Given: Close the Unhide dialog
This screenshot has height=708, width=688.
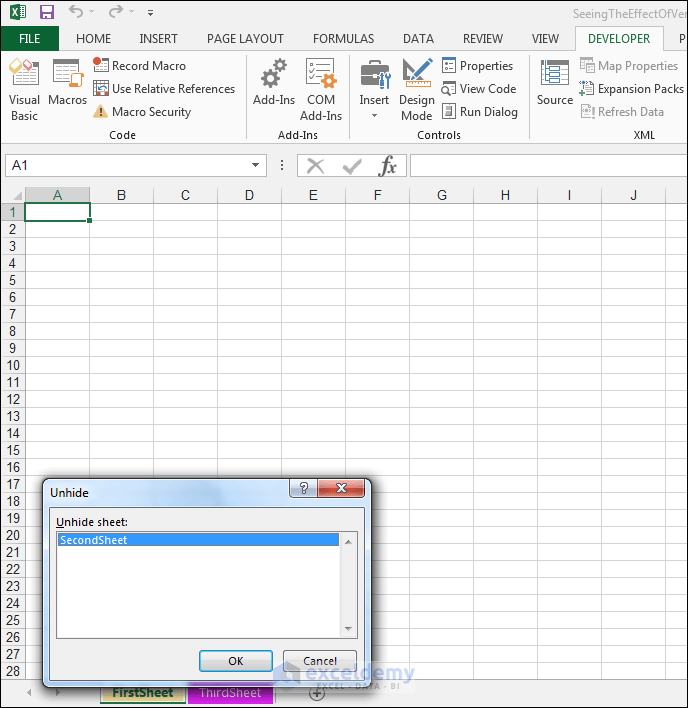Looking at the screenshot, I should point(341,488).
